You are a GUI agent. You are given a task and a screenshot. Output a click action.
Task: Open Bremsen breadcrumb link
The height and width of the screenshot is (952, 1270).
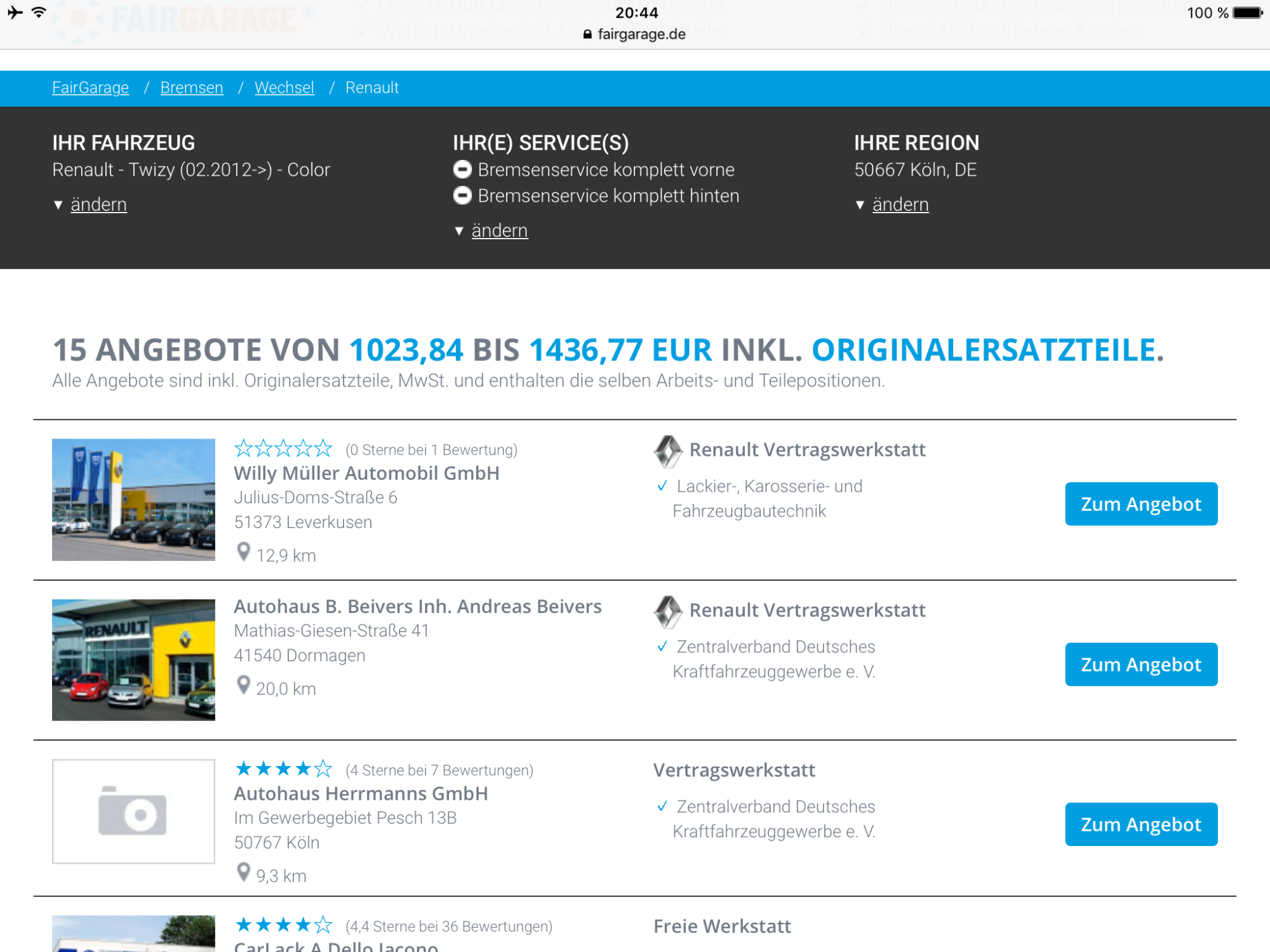click(x=192, y=88)
